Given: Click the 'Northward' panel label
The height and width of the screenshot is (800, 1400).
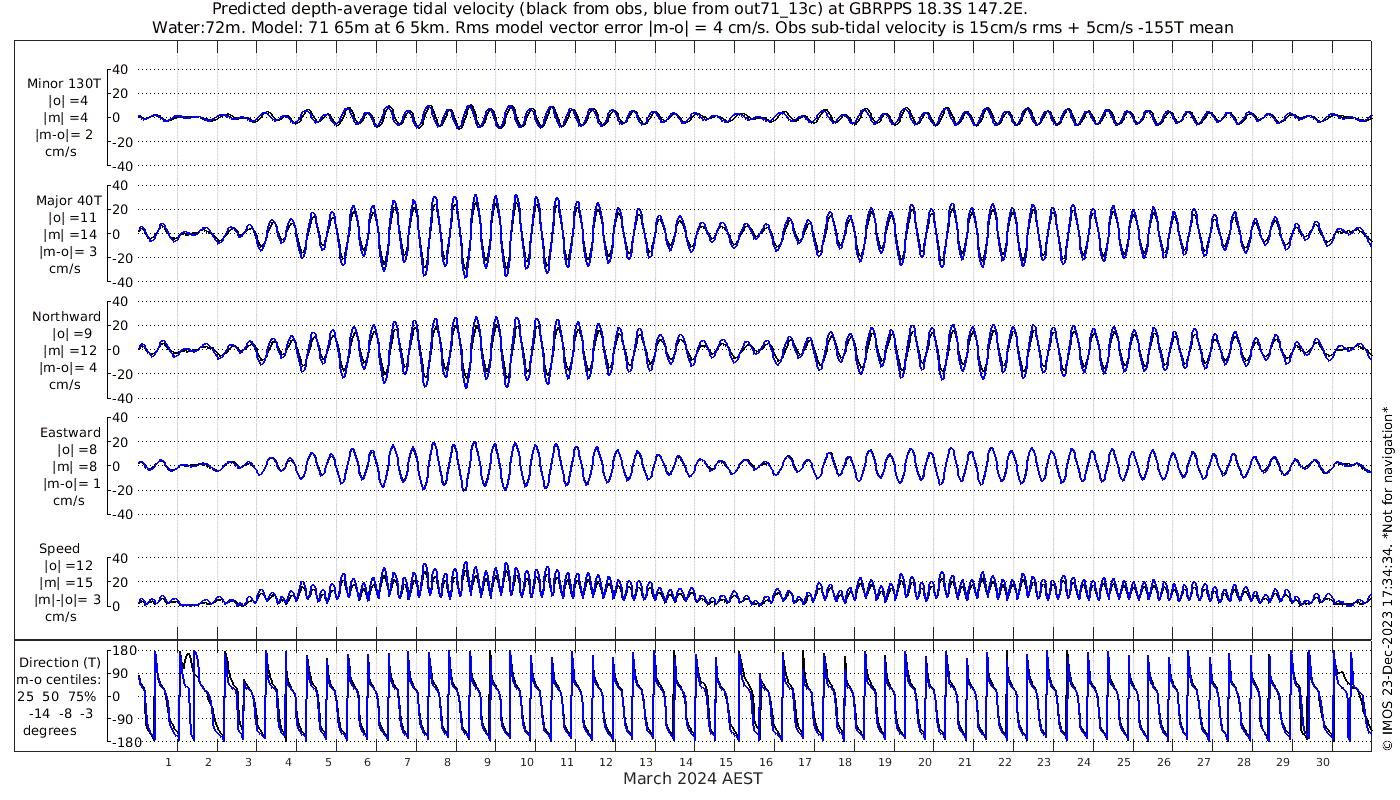Looking at the screenshot, I should 66,316.
